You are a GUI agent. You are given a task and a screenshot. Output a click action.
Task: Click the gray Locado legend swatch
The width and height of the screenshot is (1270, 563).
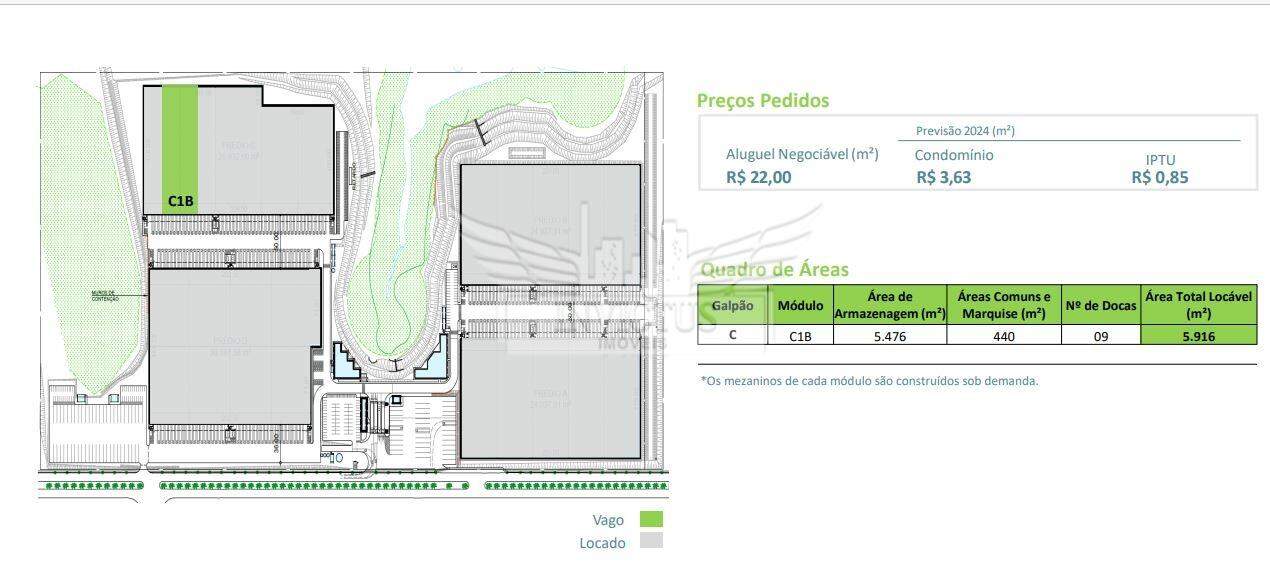tap(651, 541)
